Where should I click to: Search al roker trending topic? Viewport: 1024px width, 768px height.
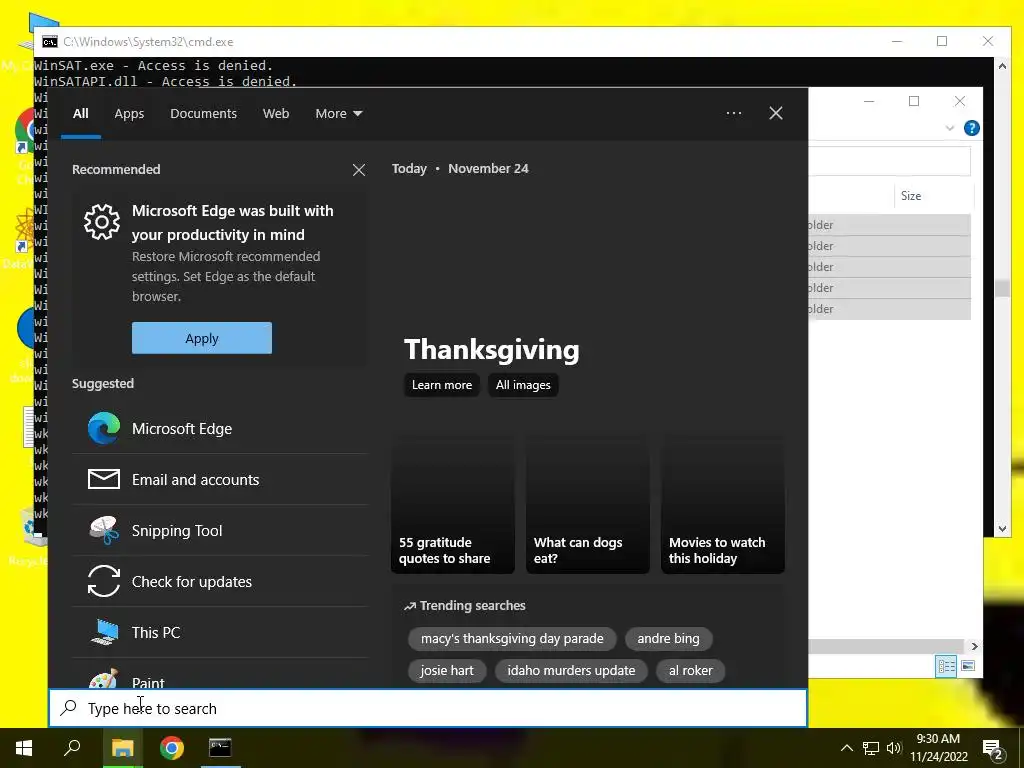tap(690, 671)
